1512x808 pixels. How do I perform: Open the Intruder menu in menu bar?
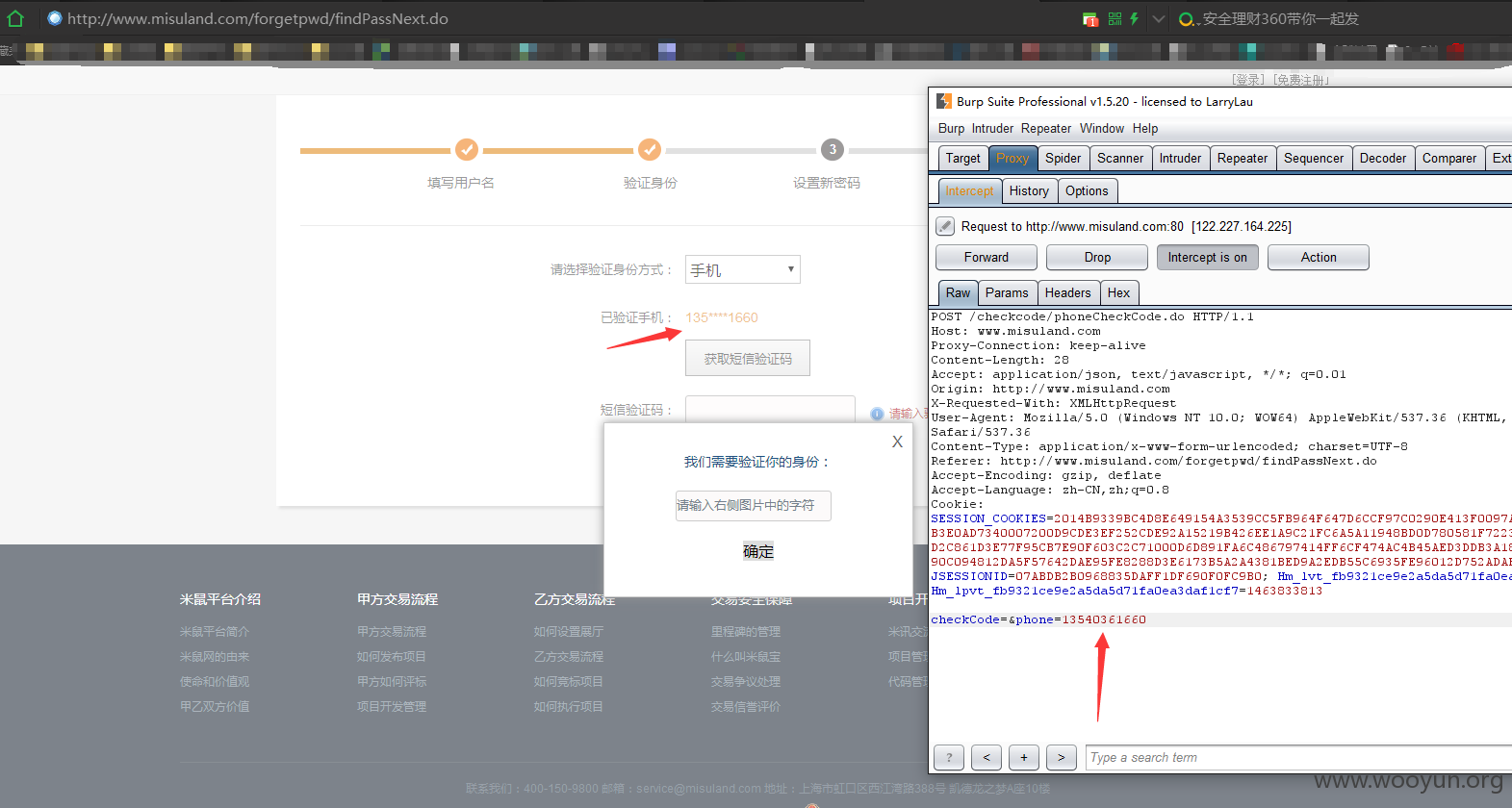coord(992,128)
